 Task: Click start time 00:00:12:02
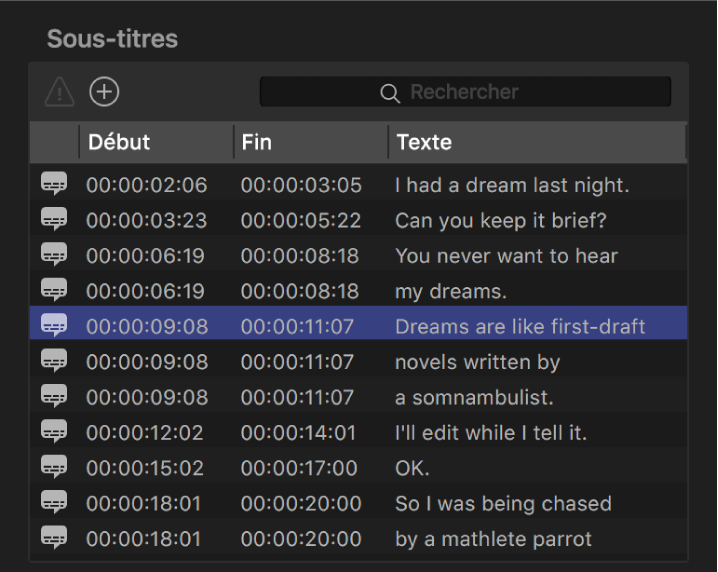[146, 432]
